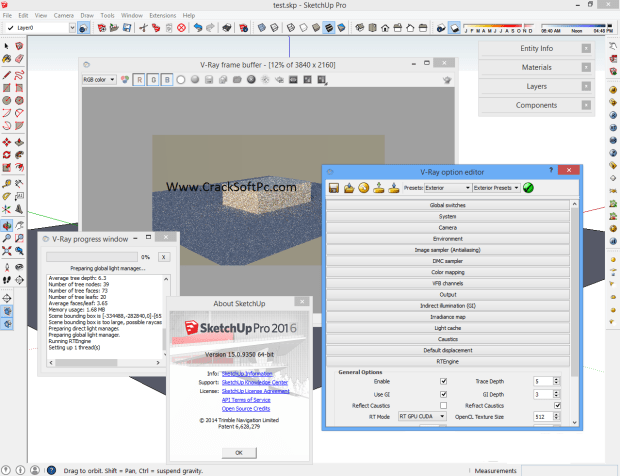Click the Zoom Extents tool

[x=6, y=251]
